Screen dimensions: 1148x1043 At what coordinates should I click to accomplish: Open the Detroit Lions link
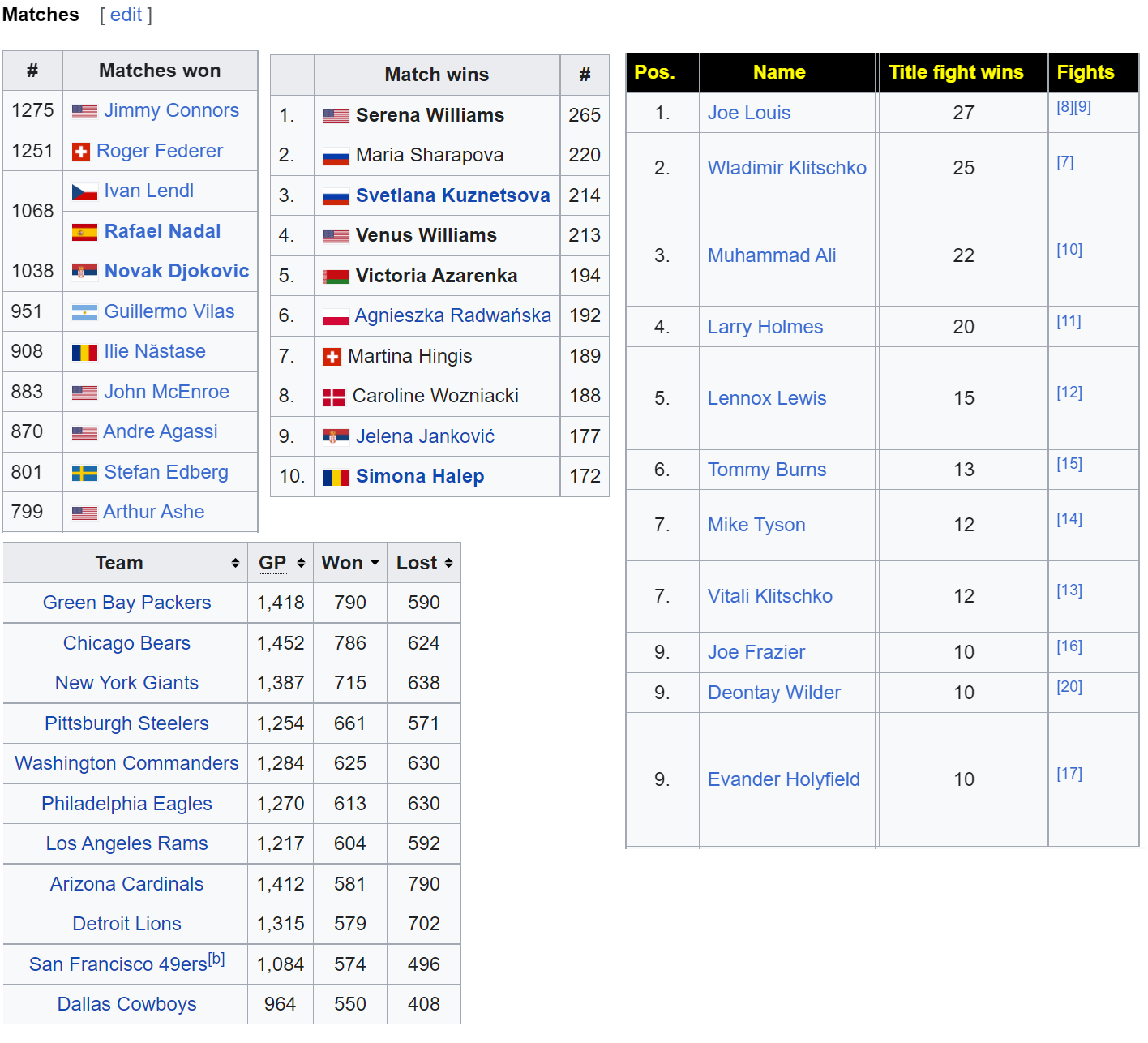[126, 924]
